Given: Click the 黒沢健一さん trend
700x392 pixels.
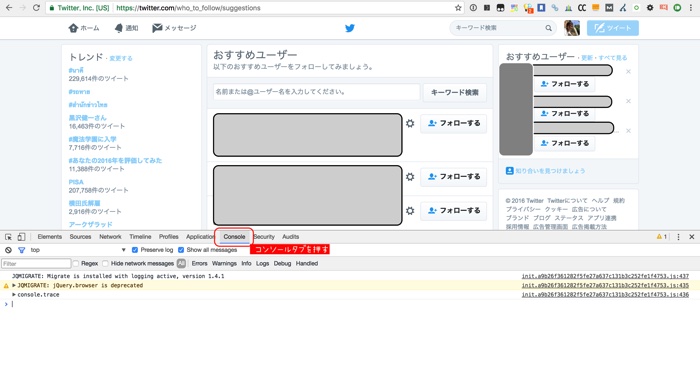Looking at the screenshot, I should coord(88,118).
